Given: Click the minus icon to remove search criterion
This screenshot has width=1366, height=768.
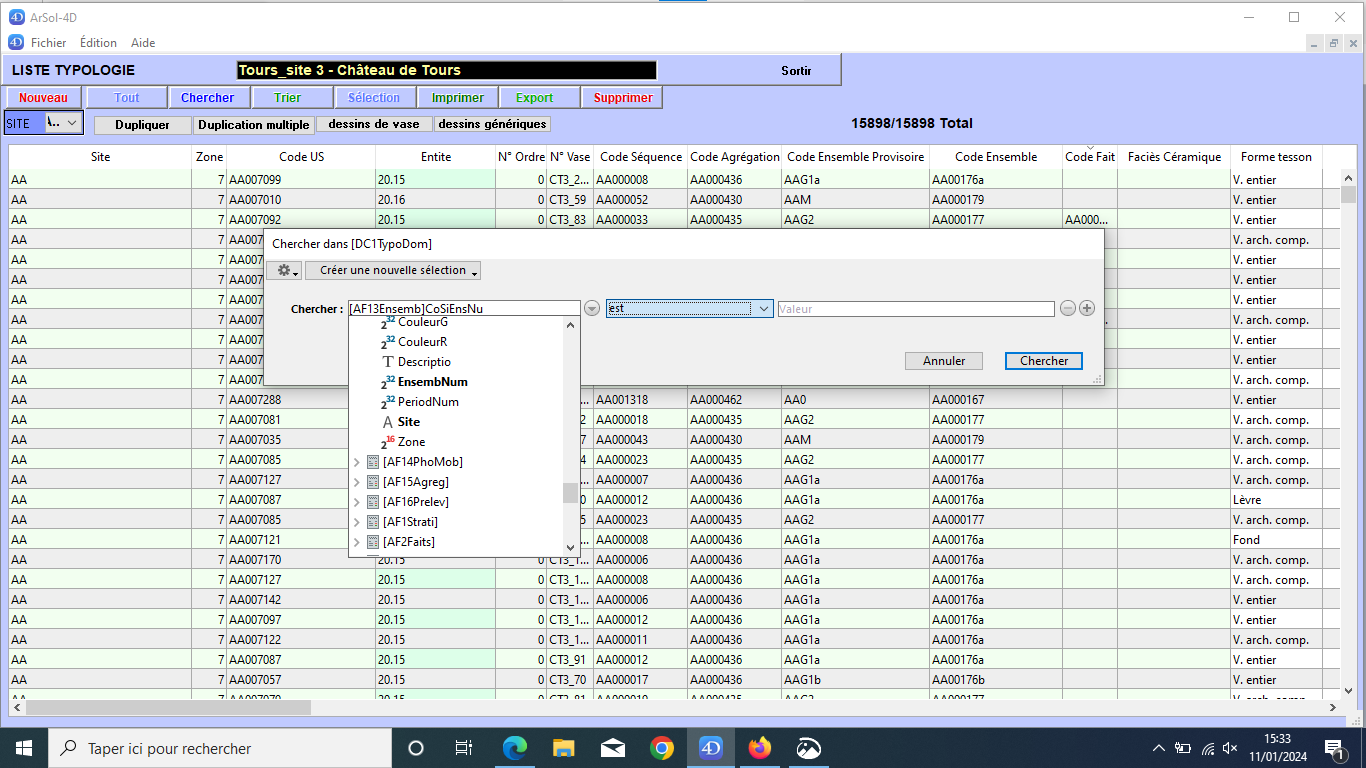Looking at the screenshot, I should point(1068,309).
